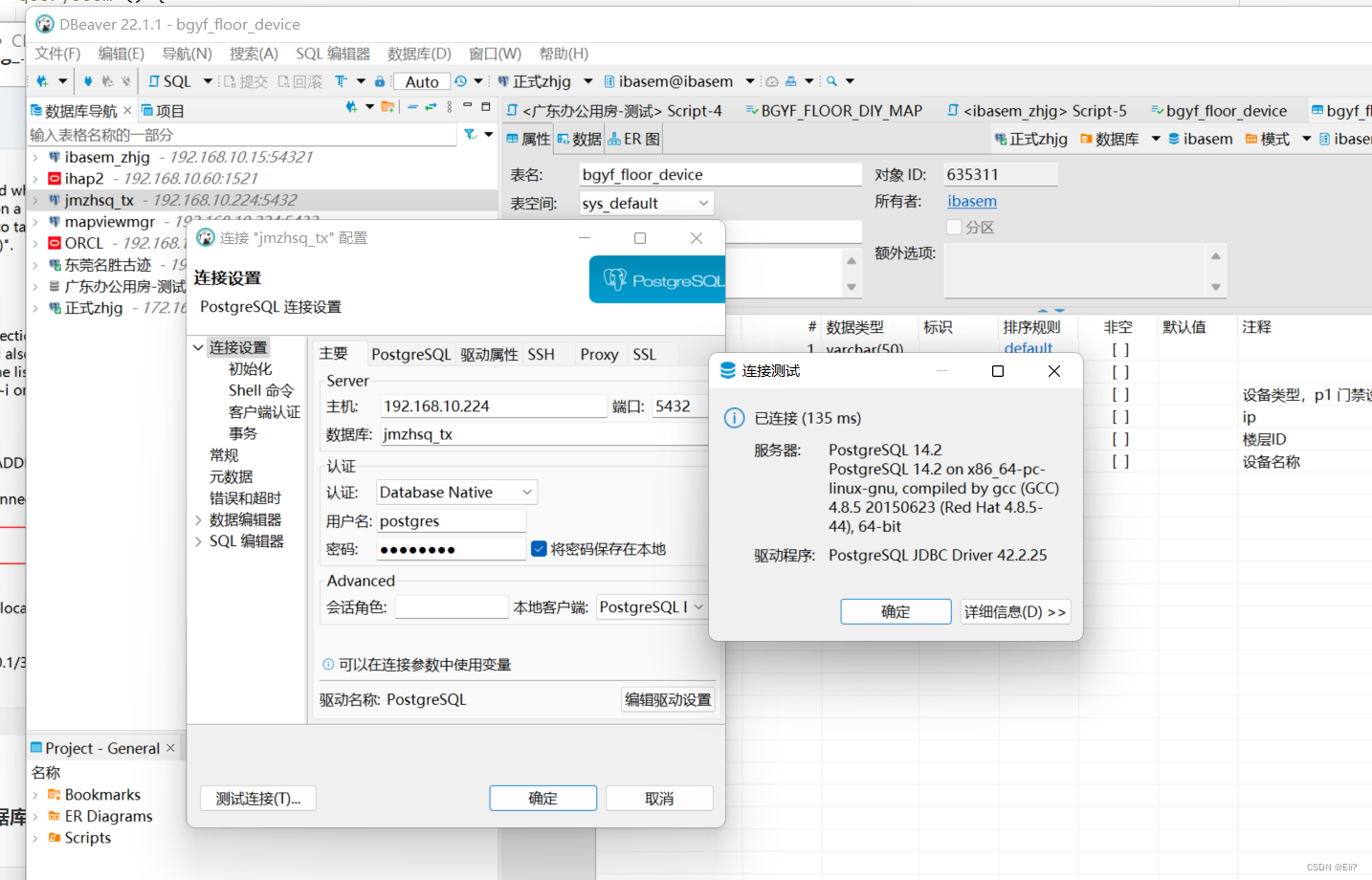Open the 本地客户端 PostgreSQL dropdown
Image resolution: width=1372 pixels, height=880 pixels.
[x=652, y=607]
